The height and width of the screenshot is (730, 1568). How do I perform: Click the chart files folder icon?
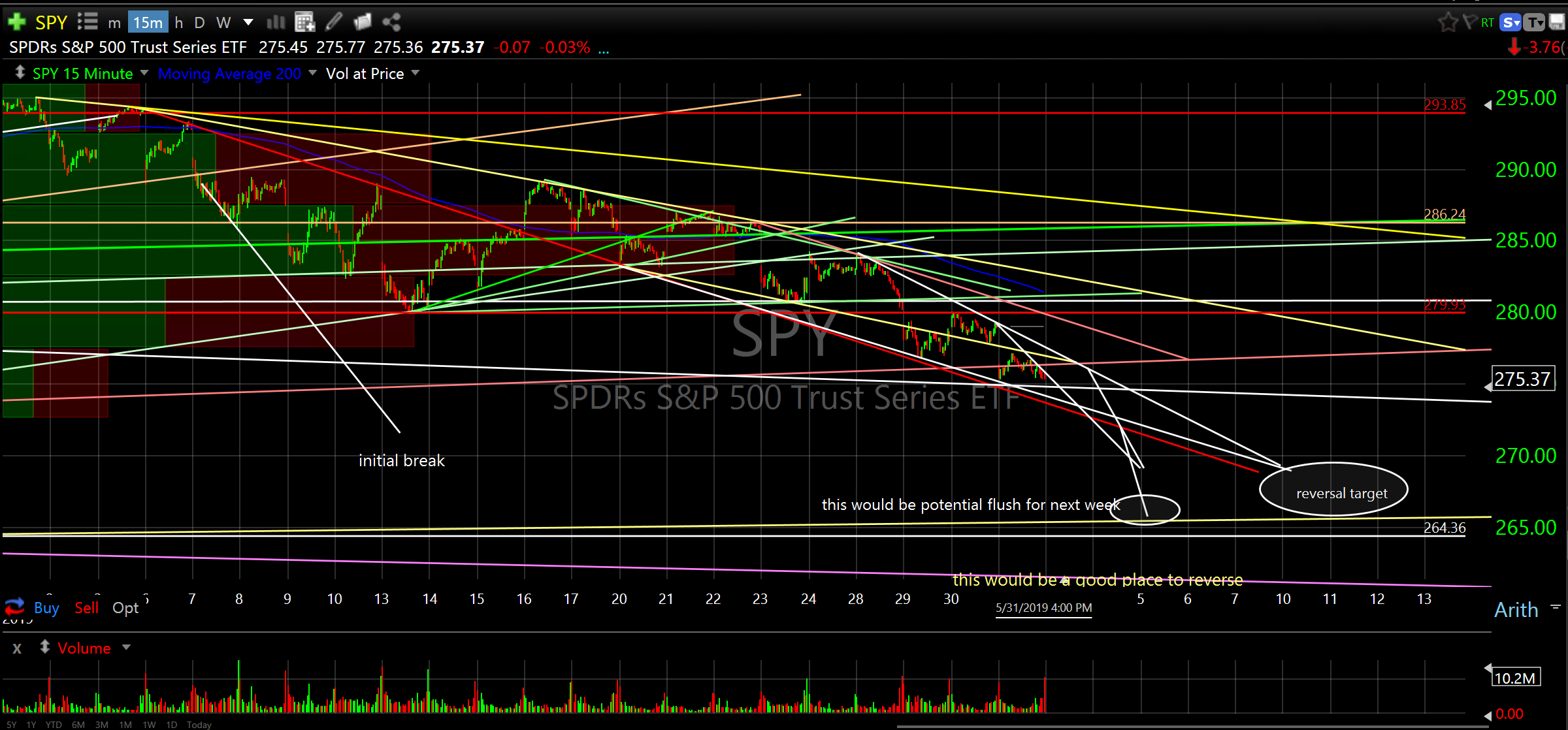tap(362, 22)
